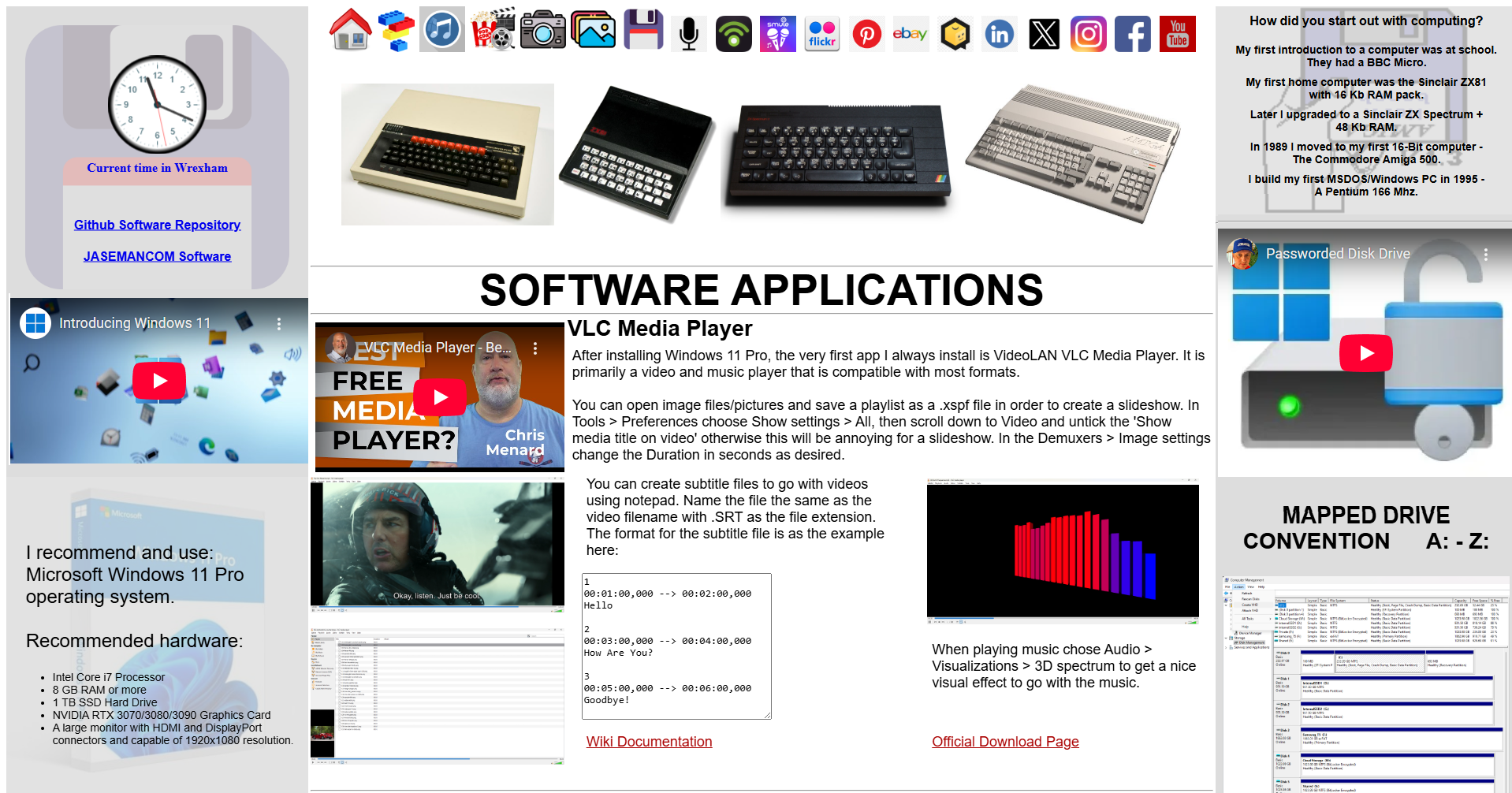Click the 'NVIDIA RTX 3070/3080/3090 Graphics Card' item

(x=162, y=715)
